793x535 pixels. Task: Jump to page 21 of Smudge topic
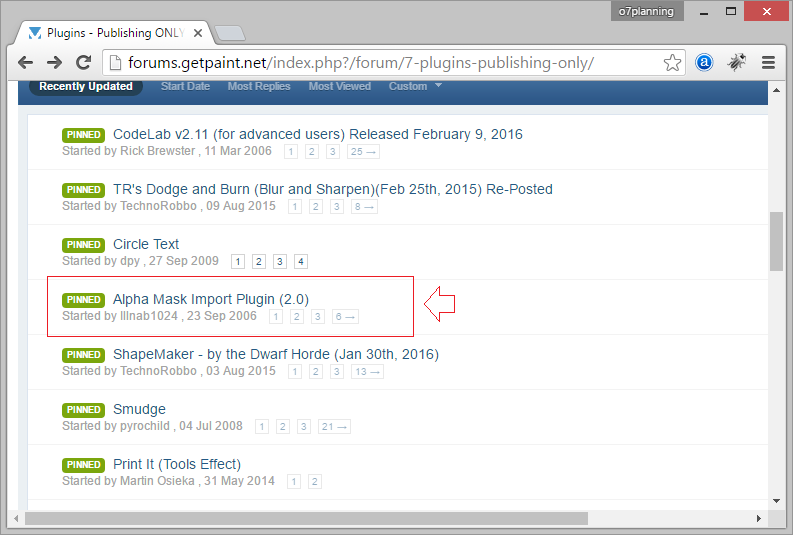334,427
